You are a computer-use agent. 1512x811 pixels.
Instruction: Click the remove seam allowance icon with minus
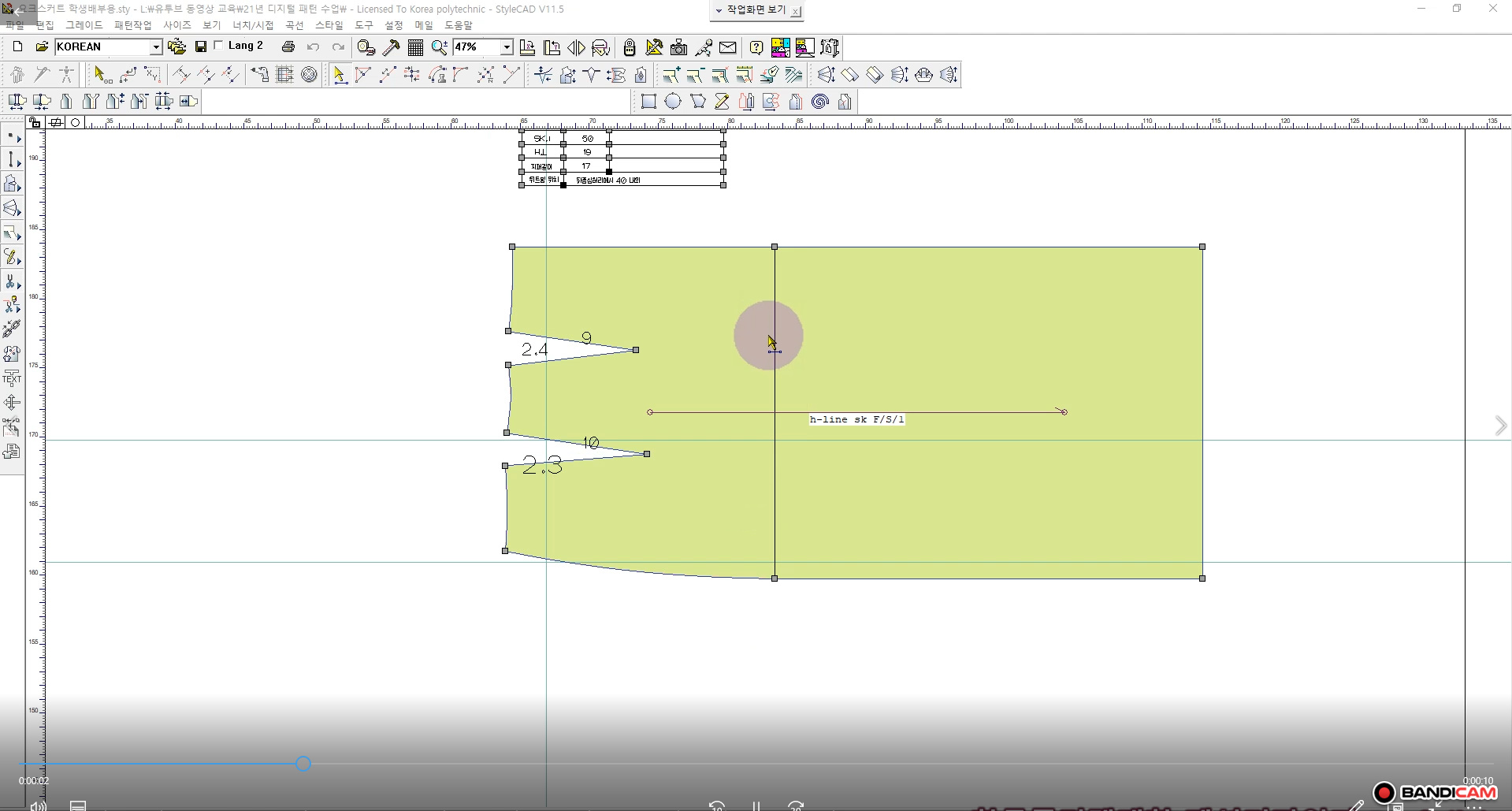point(695,75)
